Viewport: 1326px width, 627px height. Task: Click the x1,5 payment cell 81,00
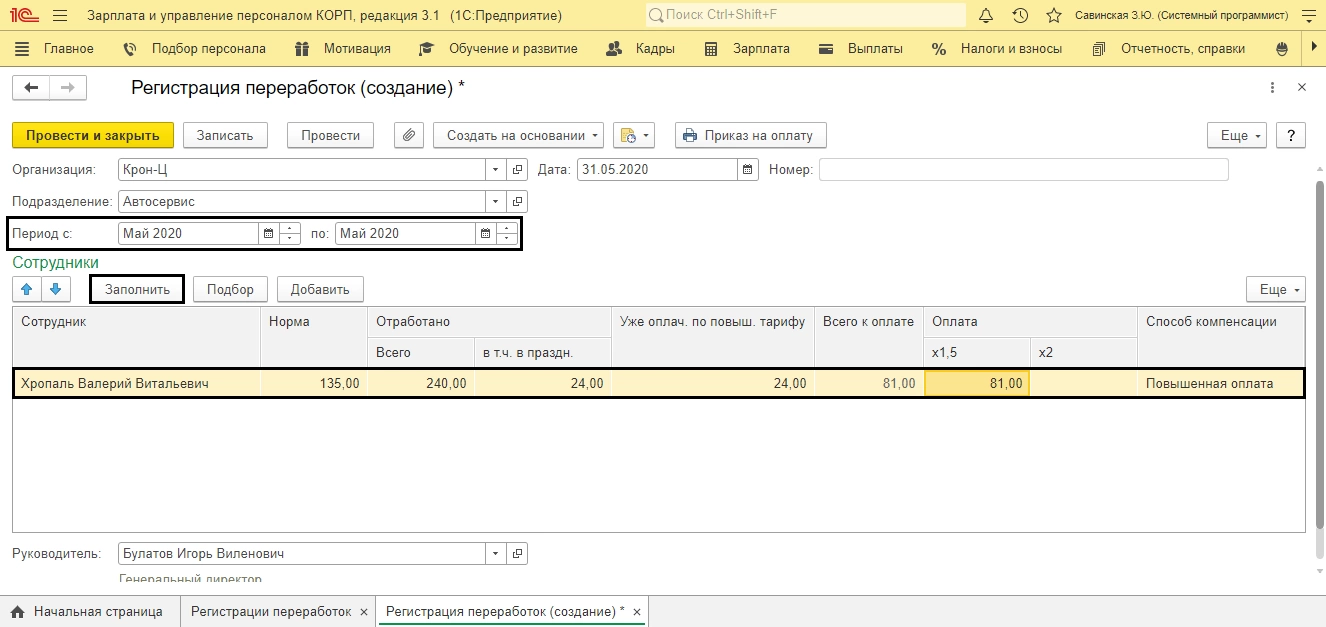click(977, 384)
